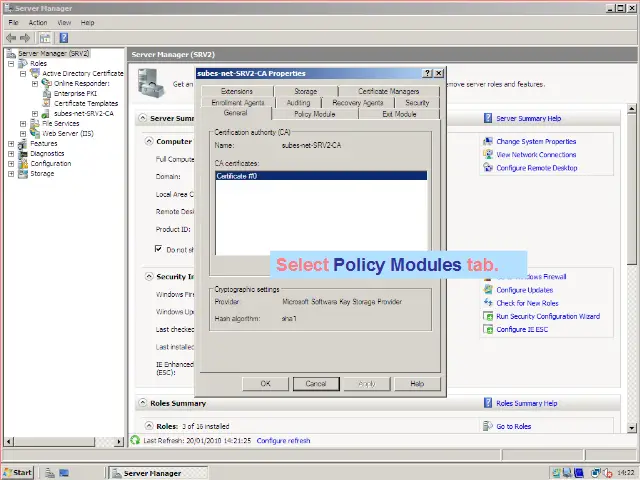Click the show/hide console tree toolbar icon
The height and width of the screenshot is (480, 640).
tap(44, 38)
